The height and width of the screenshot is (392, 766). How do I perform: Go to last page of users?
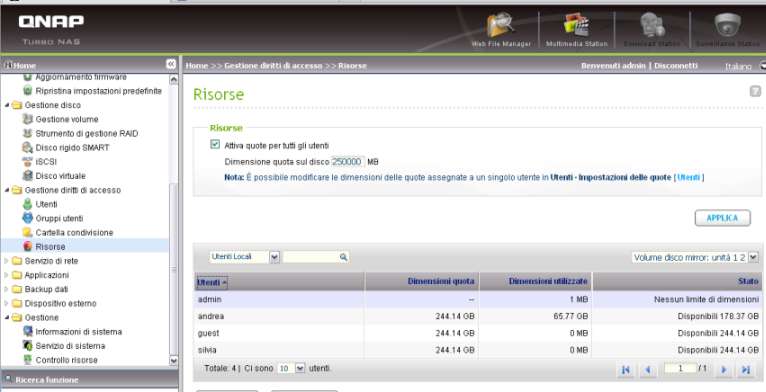(x=745, y=370)
